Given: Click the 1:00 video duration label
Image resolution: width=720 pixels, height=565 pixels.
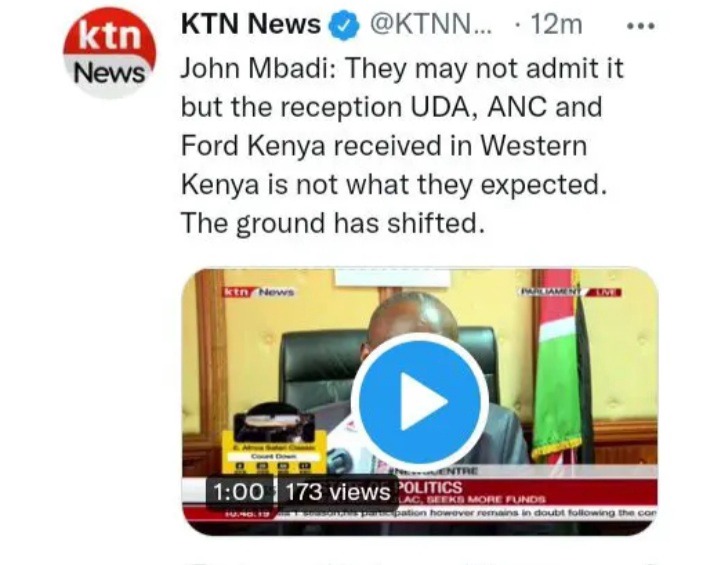Looking at the screenshot, I should pyautogui.click(x=239, y=492).
